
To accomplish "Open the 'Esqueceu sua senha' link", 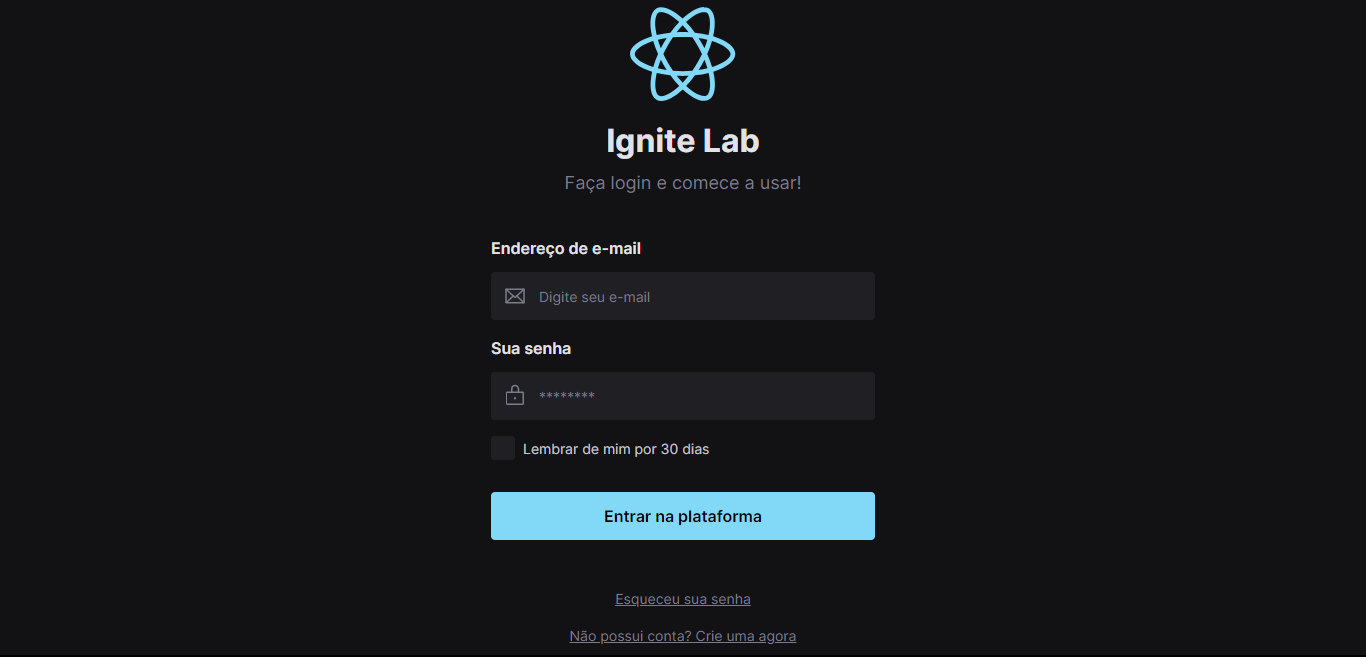I will (683, 599).
